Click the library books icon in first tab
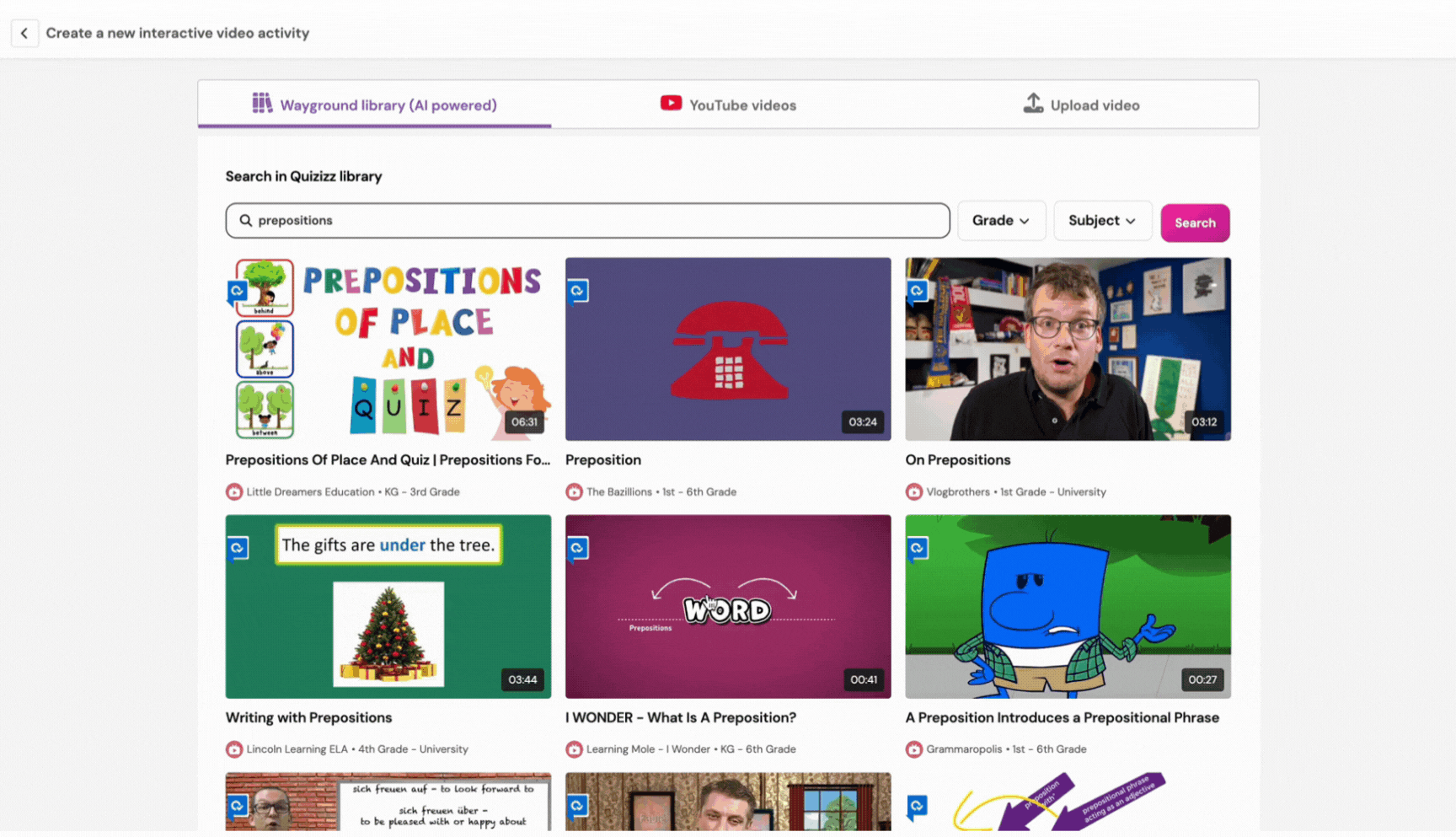This screenshot has height=837, width=1456. (262, 103)
